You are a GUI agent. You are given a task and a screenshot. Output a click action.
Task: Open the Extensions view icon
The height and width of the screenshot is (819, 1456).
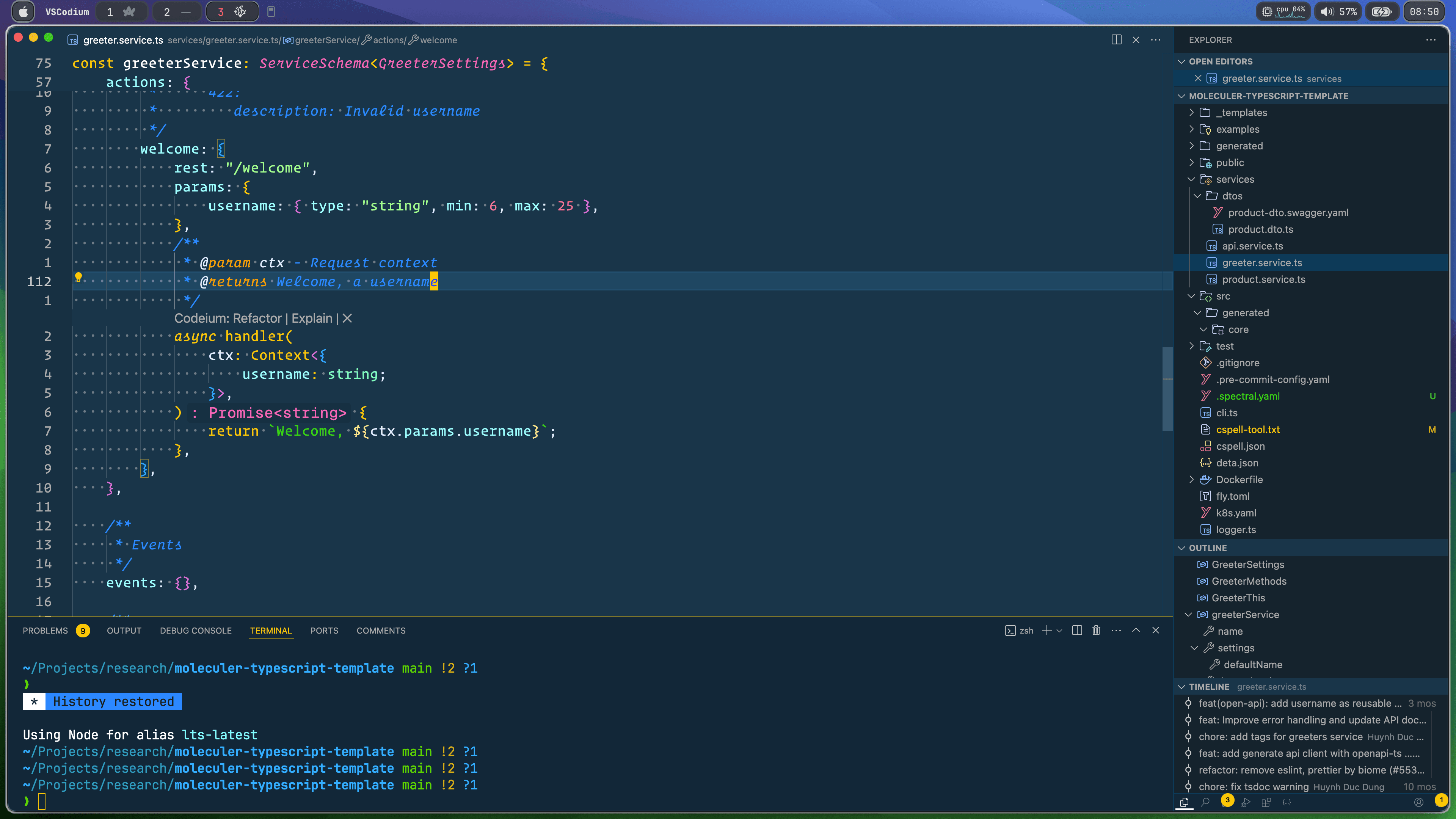click(x=1266, y=802)
